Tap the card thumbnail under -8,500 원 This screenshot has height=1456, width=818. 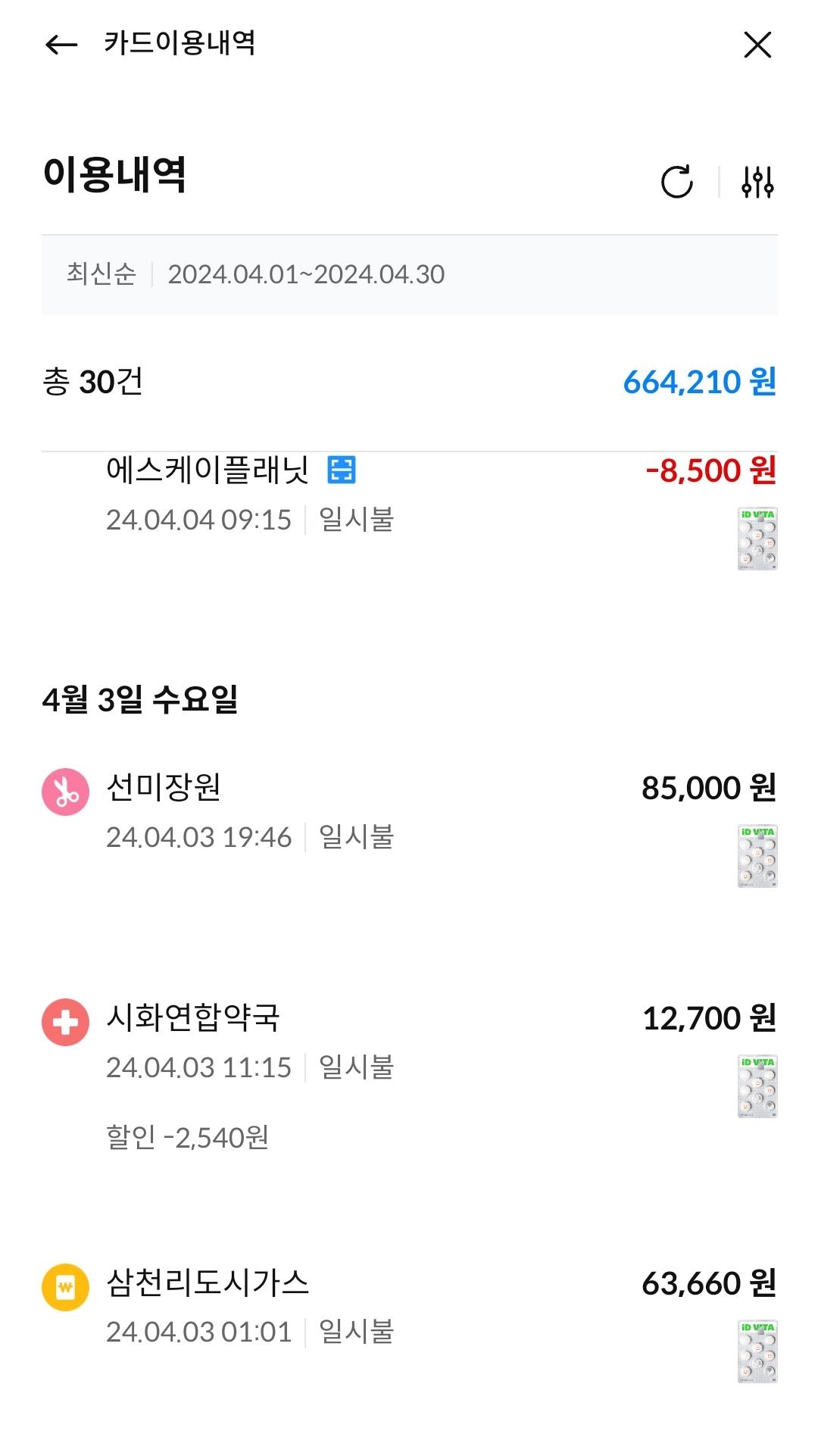757,539
